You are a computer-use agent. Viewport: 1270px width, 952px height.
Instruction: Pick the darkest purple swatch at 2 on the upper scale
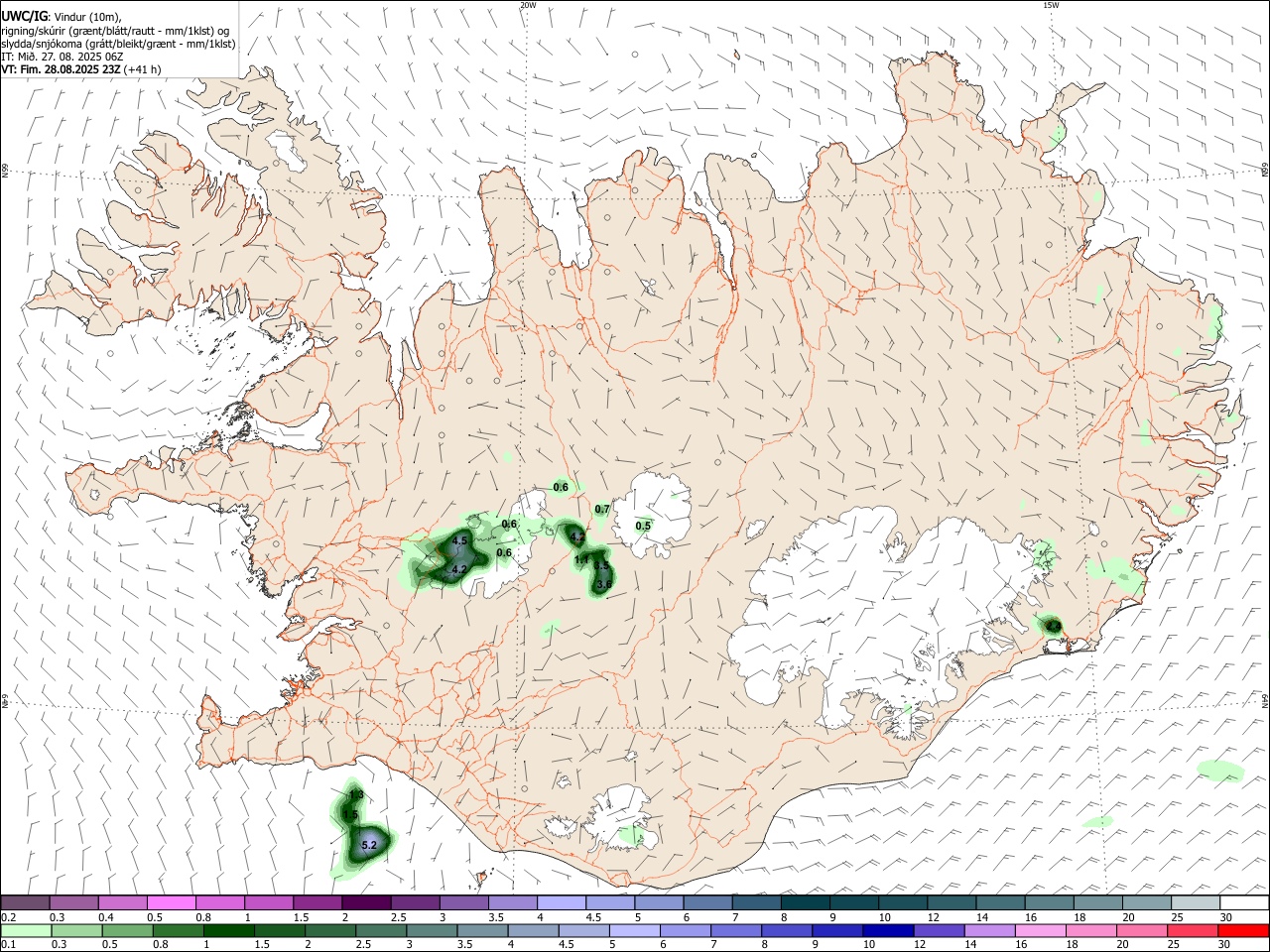(x=365, y=903)
